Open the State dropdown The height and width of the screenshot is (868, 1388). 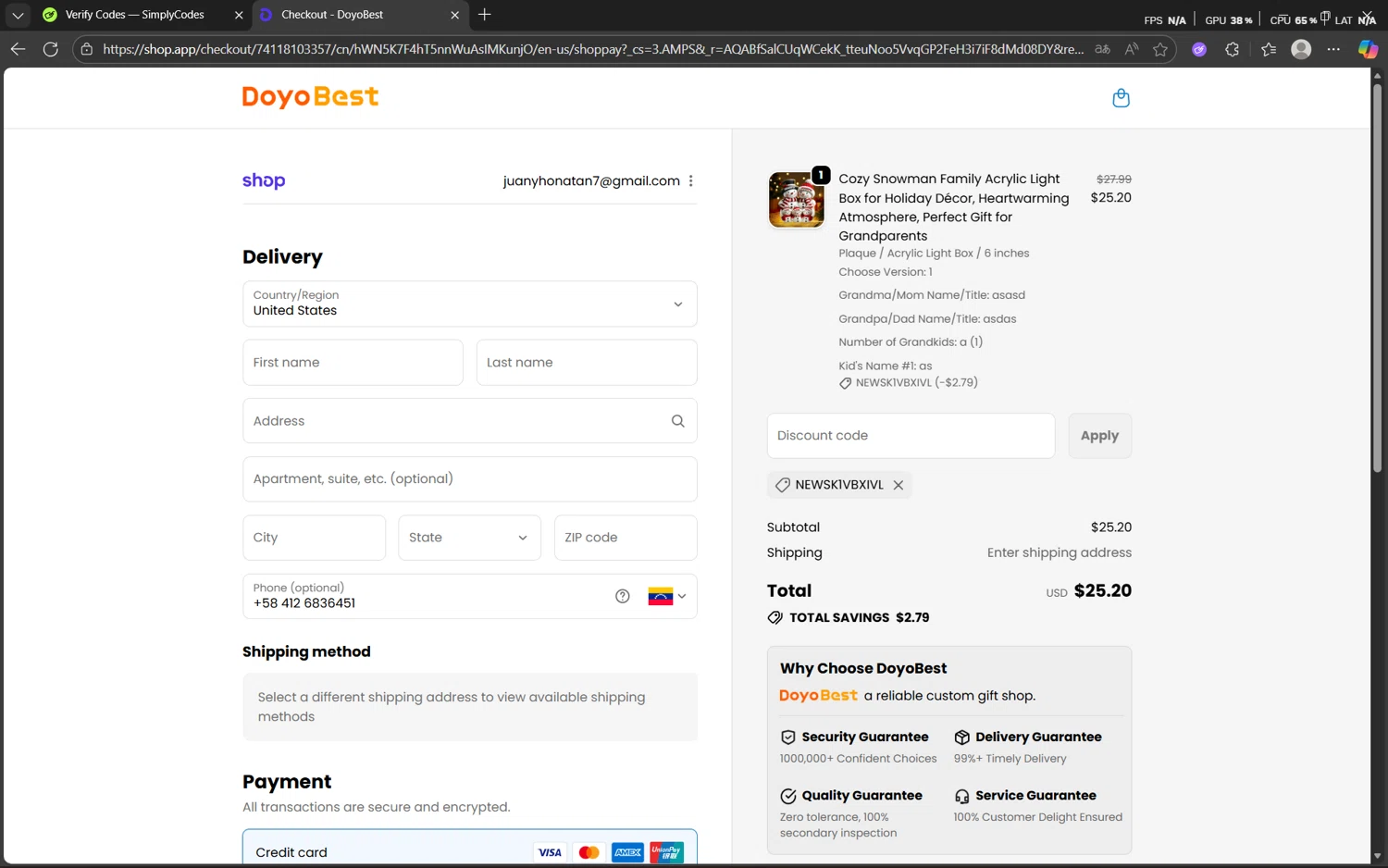pyautogui.click(x=469, y=538)
